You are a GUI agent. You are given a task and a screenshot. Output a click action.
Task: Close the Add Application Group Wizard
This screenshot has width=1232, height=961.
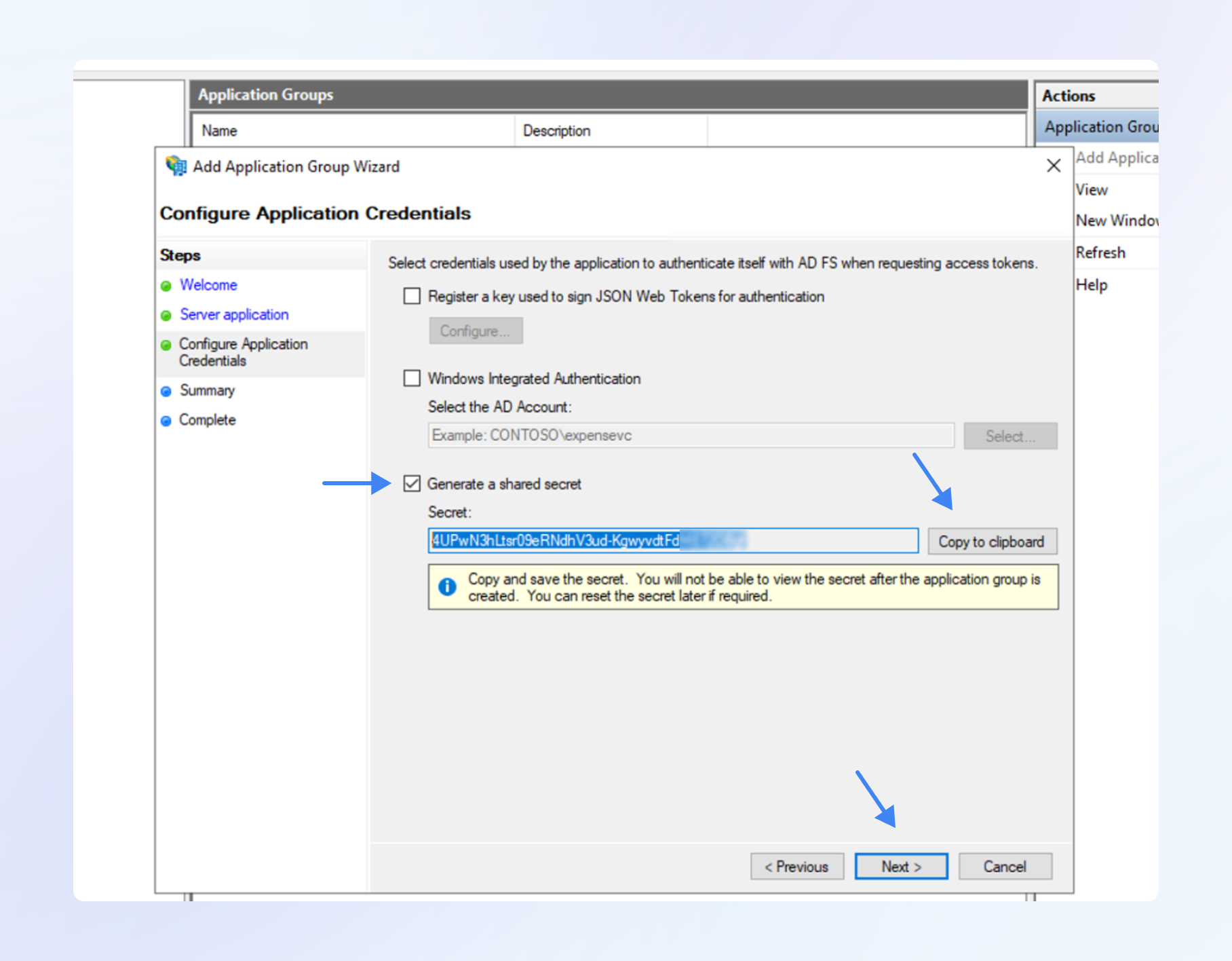[1053, 166]
